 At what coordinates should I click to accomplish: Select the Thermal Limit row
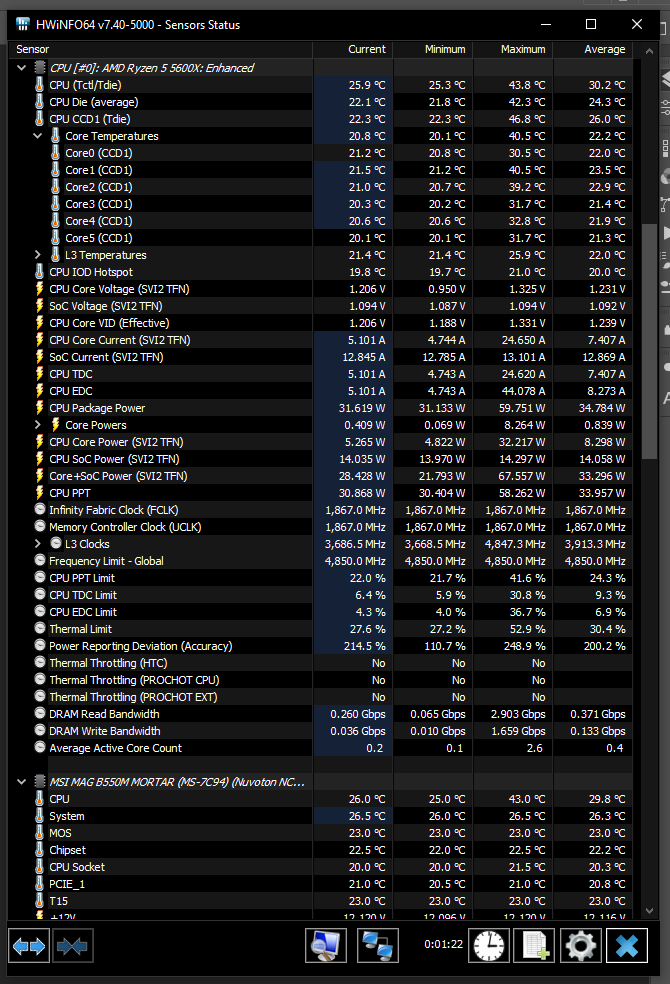pos(320,629)
